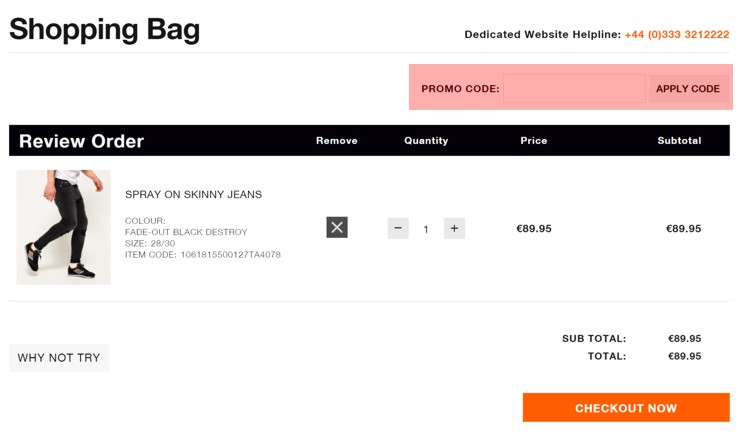Select the item code text
This screenshot has height=432, width=740.
coord(202,254)
